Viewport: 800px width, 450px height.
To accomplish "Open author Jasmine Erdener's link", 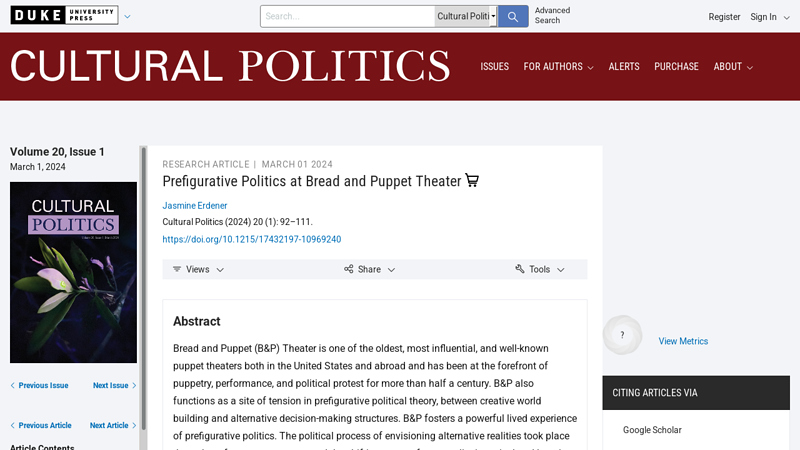I will [x=195, y=206].
